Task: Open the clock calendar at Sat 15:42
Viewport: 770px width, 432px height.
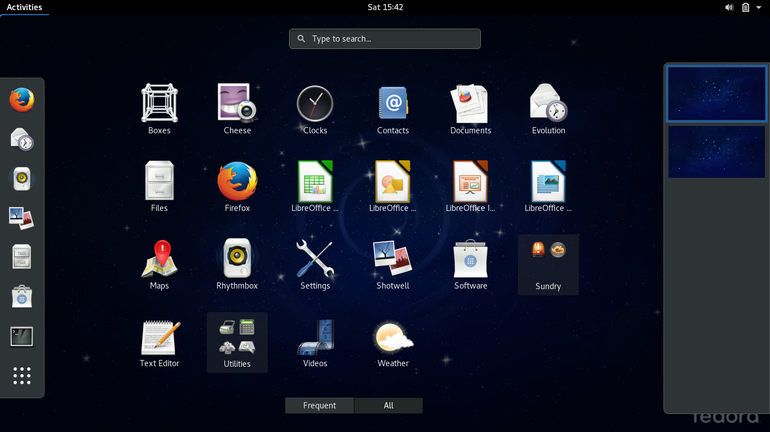Action: (385, 7)
